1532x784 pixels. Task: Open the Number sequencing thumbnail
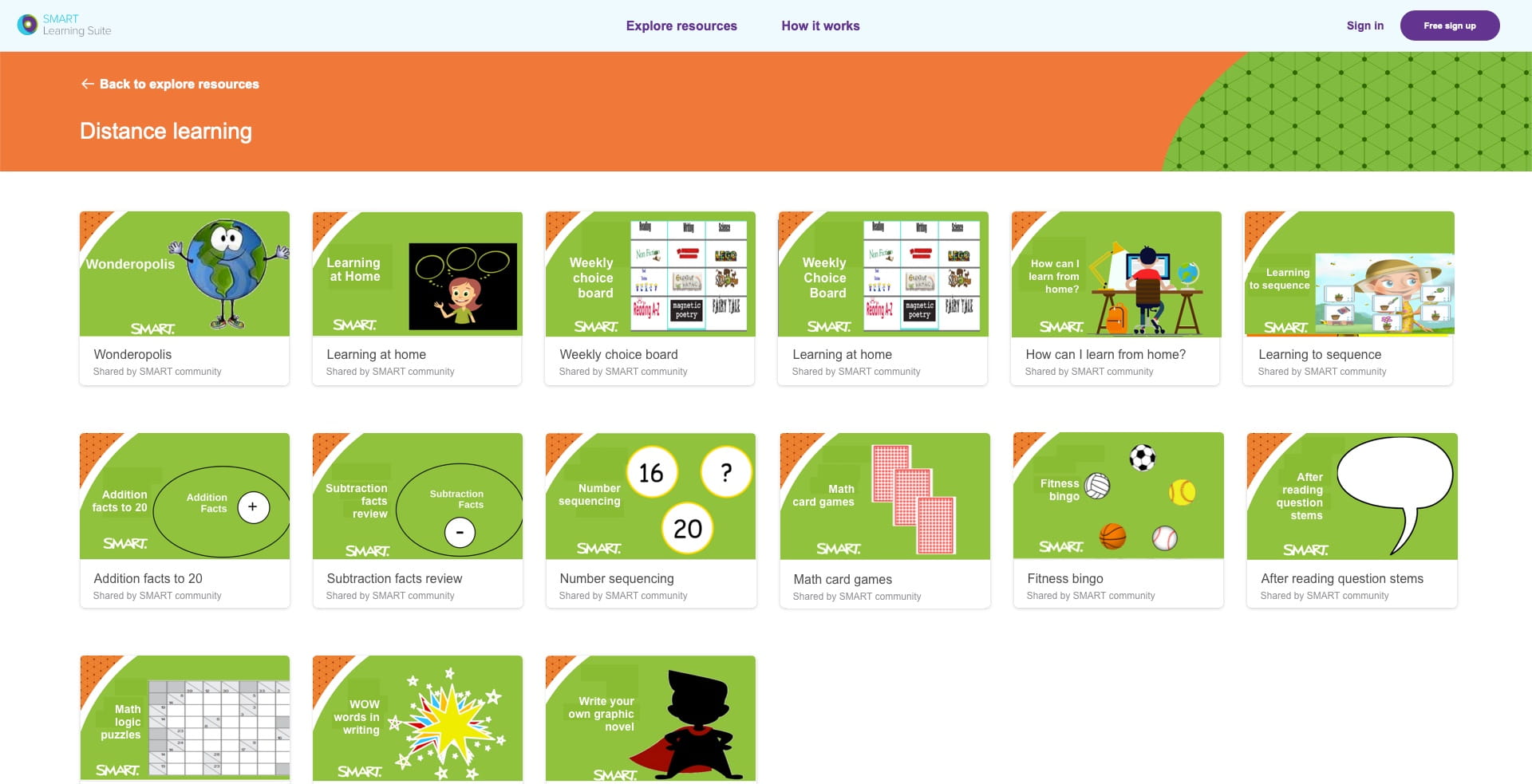650,495
